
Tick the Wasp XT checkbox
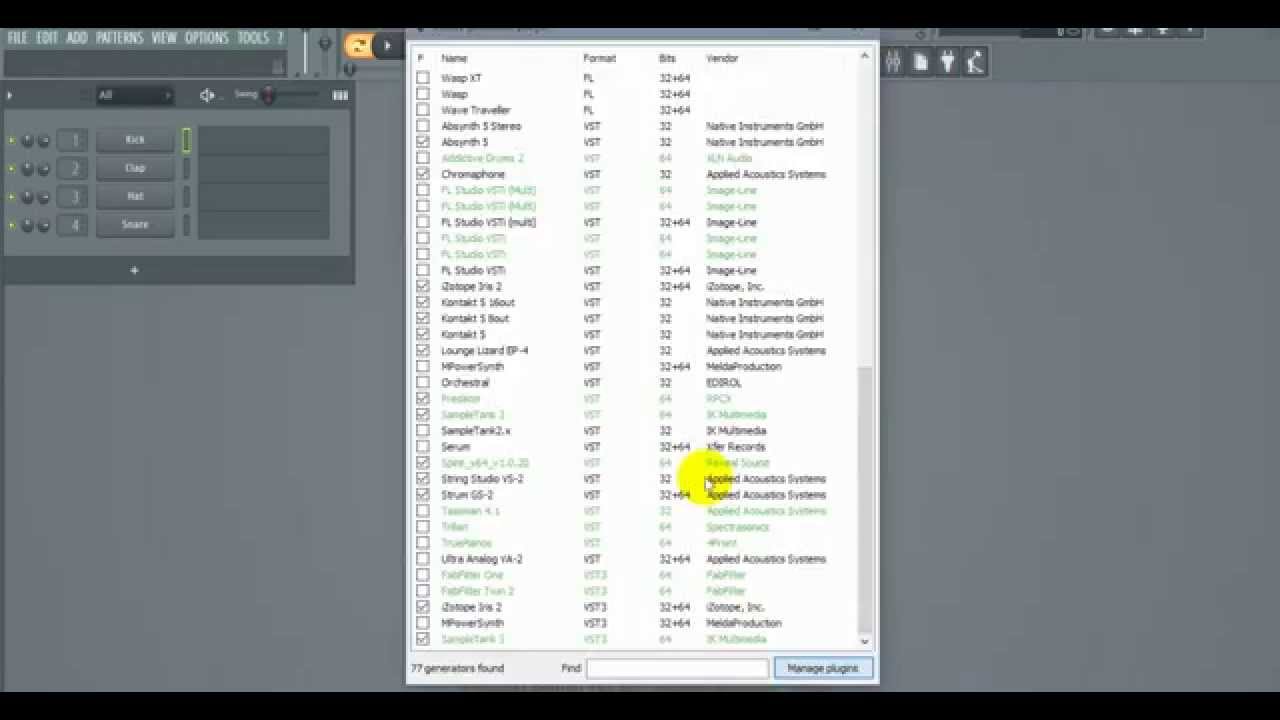click(x=423, y=78)
